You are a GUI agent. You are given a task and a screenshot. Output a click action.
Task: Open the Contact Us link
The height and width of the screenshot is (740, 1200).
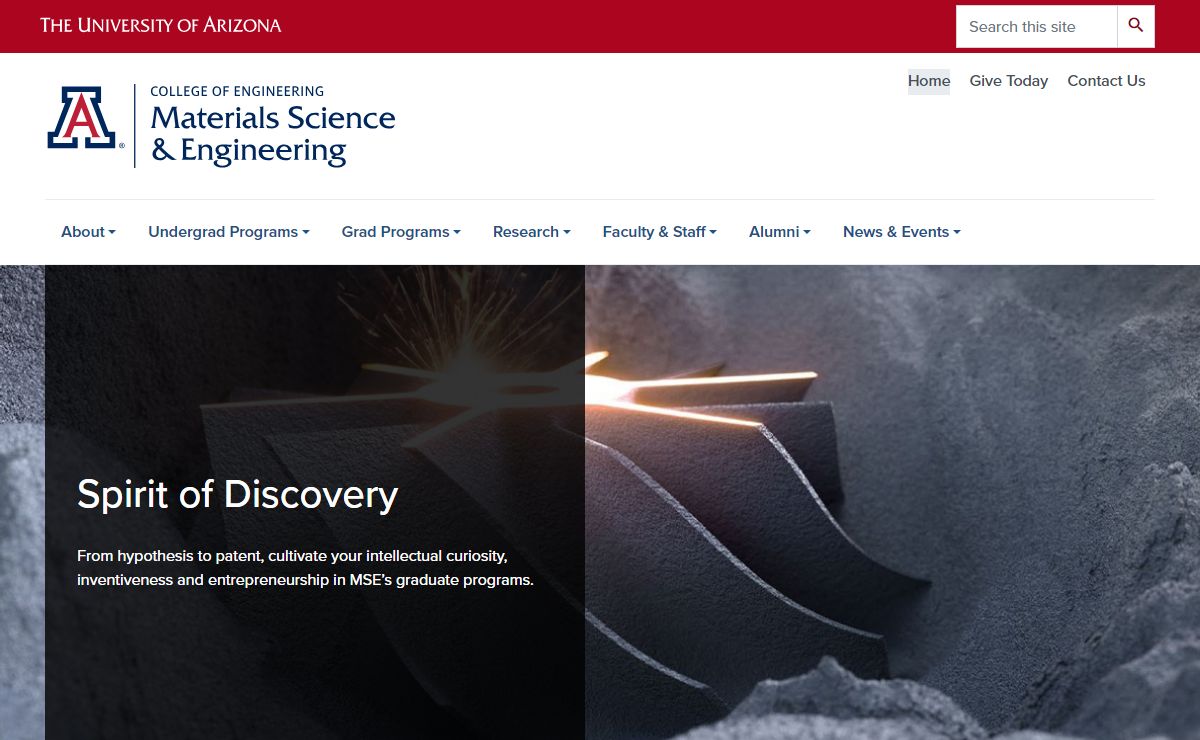1106,81
